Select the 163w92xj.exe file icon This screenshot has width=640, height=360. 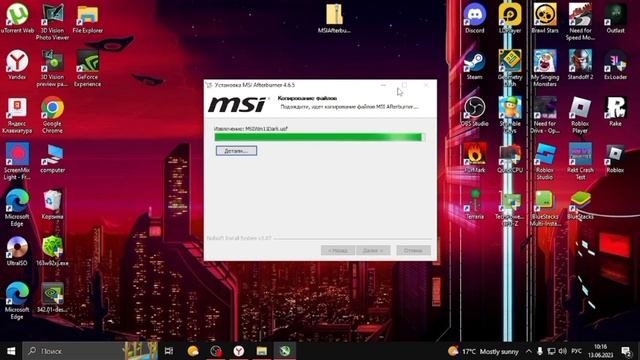(52, 251)
